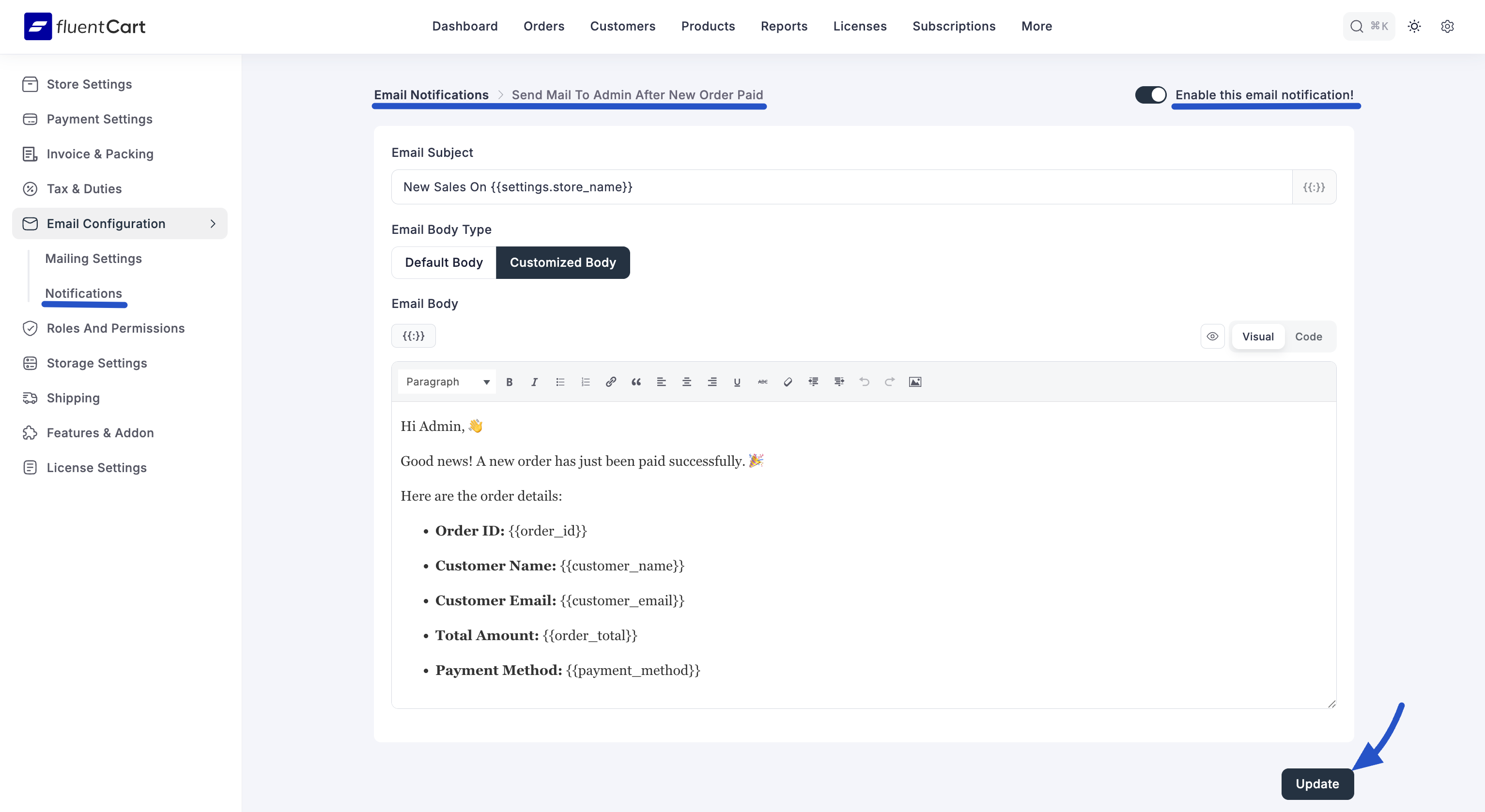Open the Subscriptions menu
The height and width of the screenshot is (812, 1485).
[954, 26]
